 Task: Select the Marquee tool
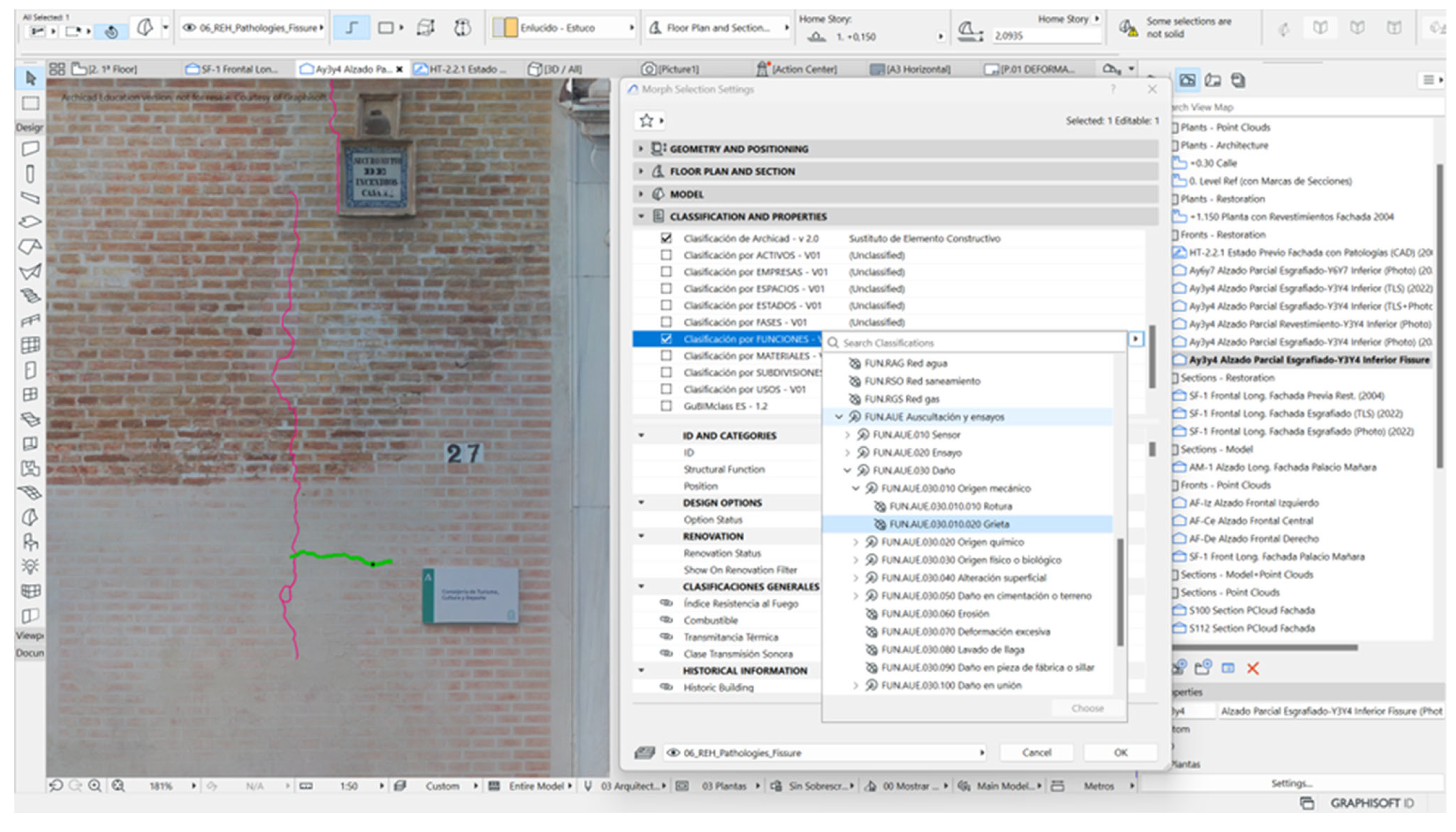tap(31, 103)
